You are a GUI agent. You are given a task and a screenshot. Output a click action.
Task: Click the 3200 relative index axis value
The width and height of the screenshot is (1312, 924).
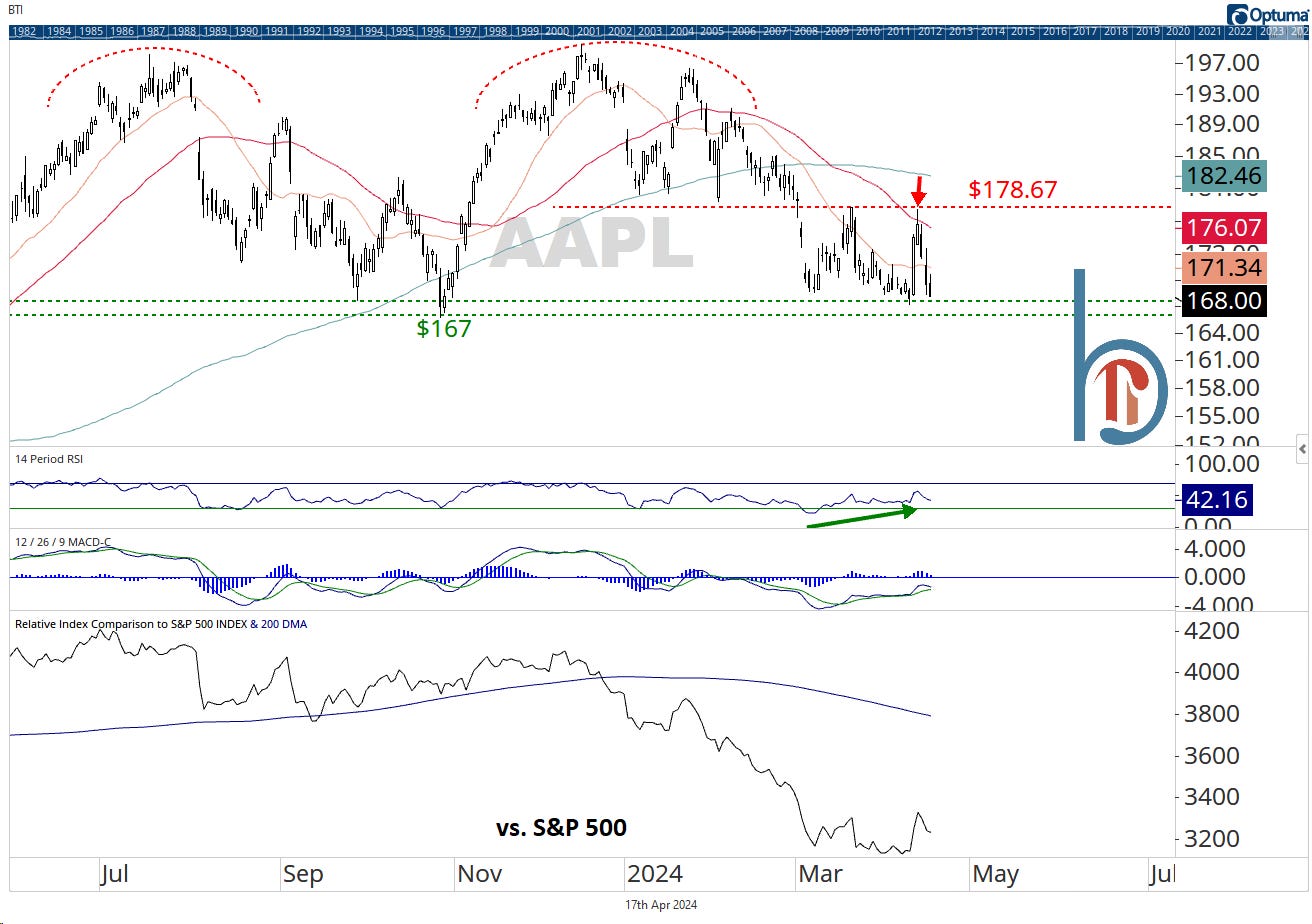pos(1212,838)
